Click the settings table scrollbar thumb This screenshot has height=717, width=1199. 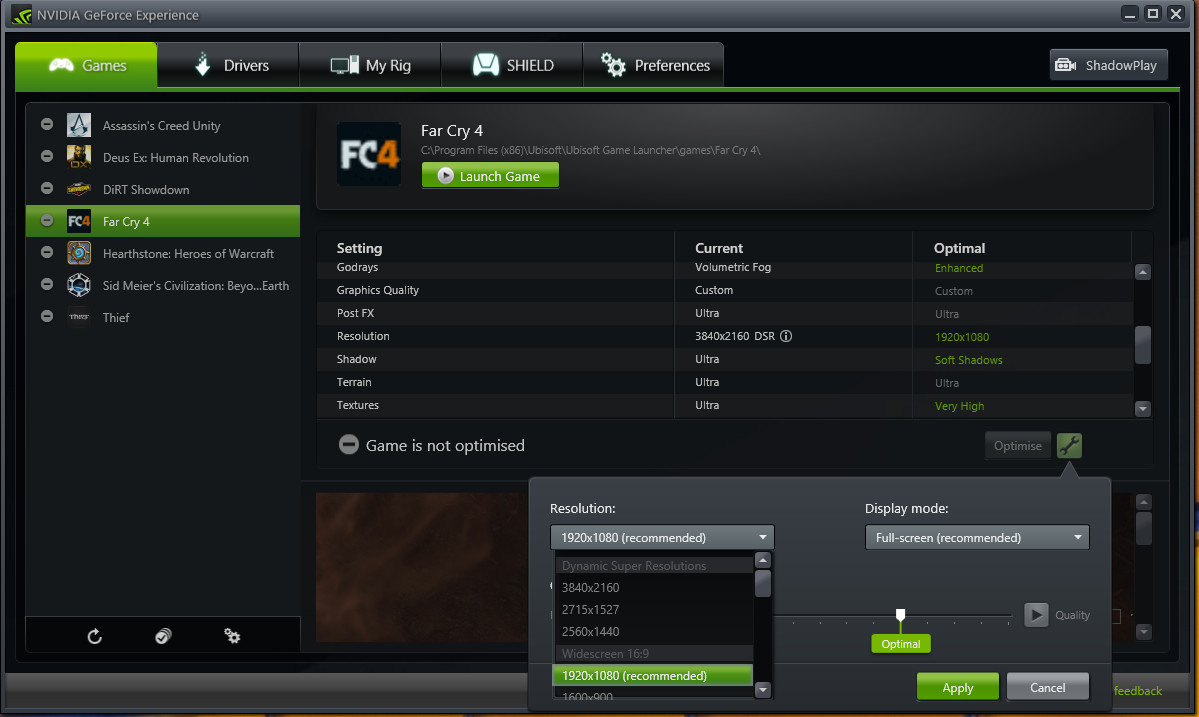[x=1142, y=345]
